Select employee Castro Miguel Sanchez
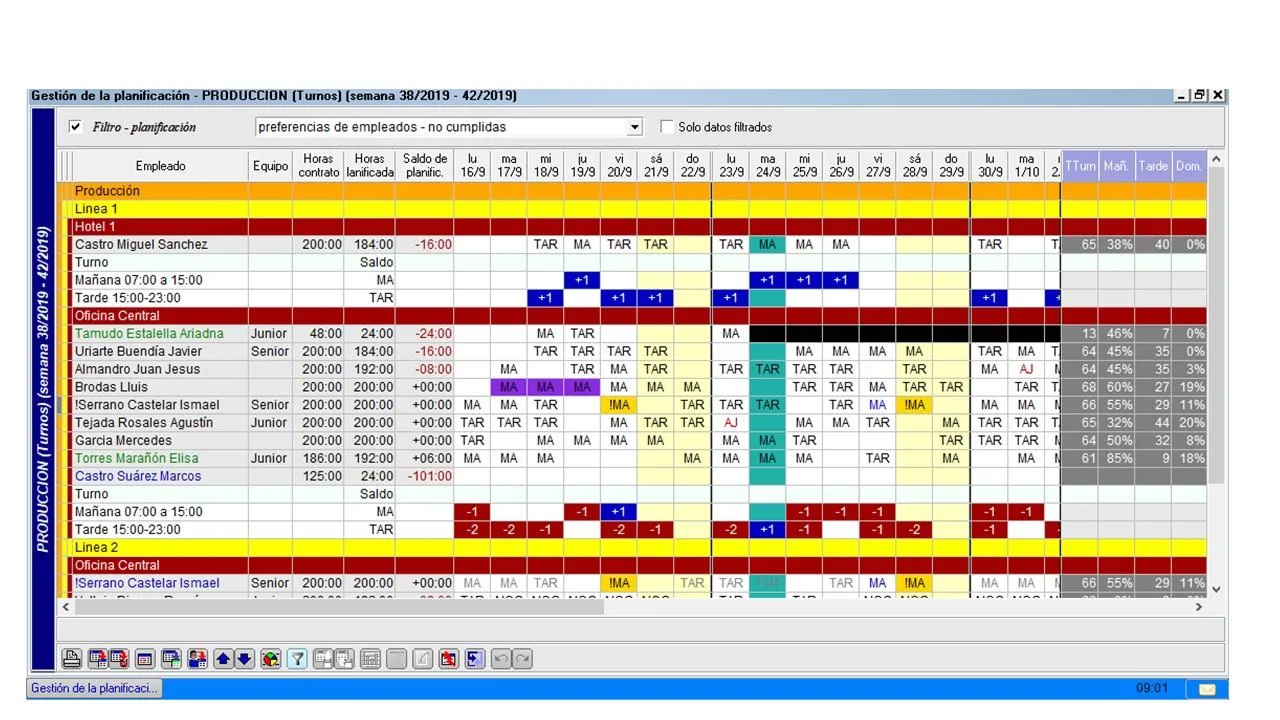Image resolution: width=1280 pixels, height=720 pixels. tap(141, 245)
